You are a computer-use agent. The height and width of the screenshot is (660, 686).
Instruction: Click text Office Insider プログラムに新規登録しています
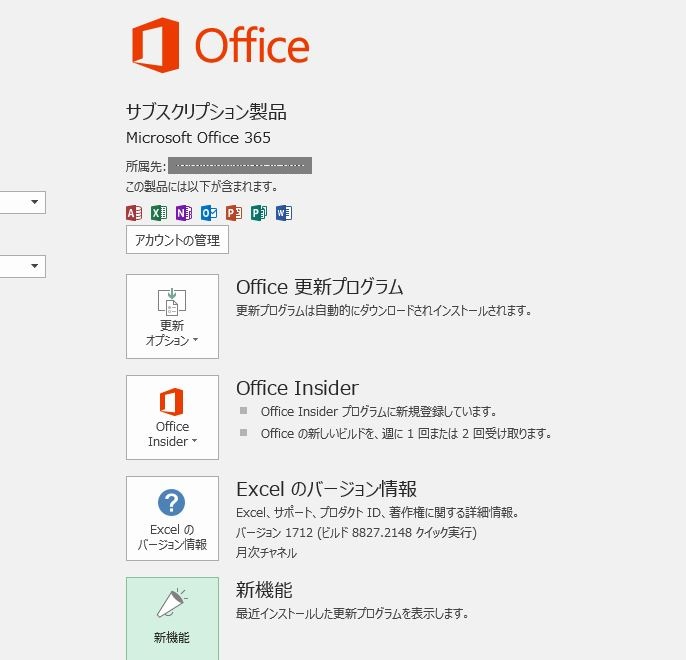[x=379, y=412]
